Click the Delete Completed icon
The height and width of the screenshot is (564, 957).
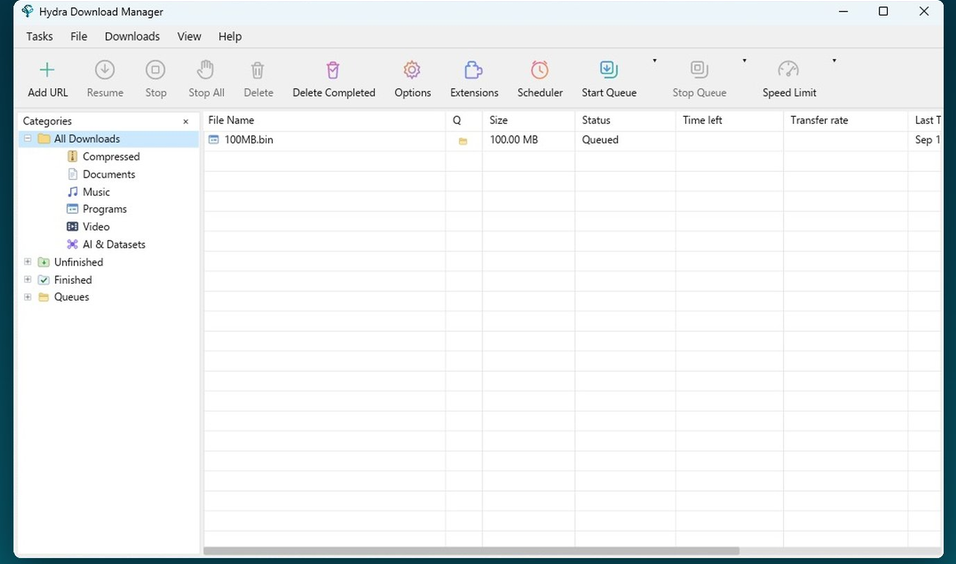(333, 70)
